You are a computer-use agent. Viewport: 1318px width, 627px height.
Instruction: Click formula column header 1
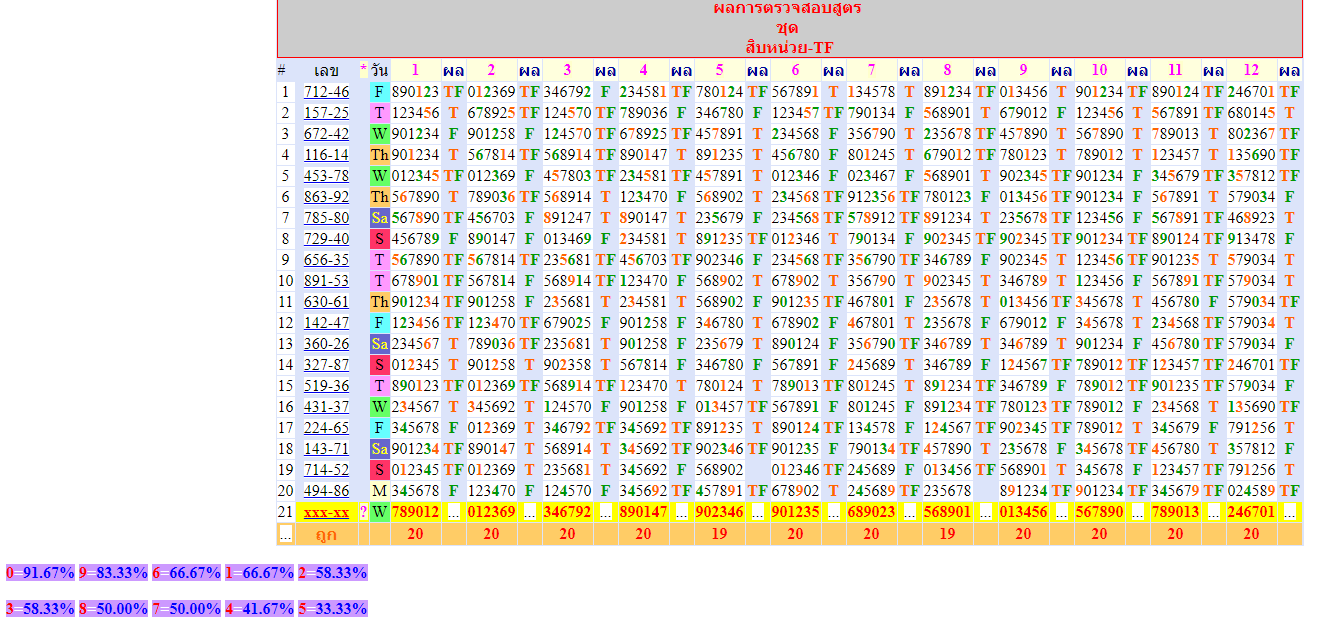tap(416, 71)
